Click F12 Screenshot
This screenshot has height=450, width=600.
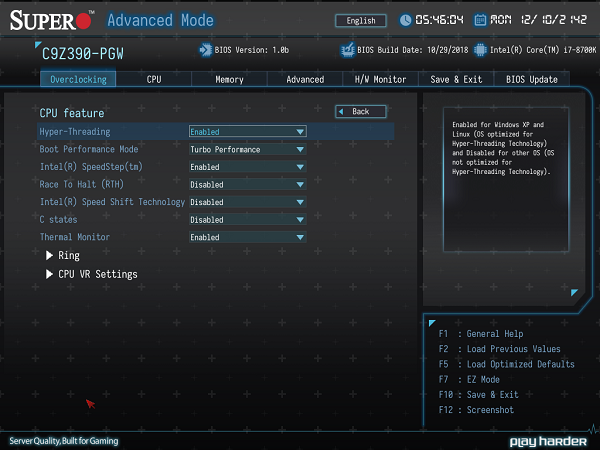[x=476, y=410]
